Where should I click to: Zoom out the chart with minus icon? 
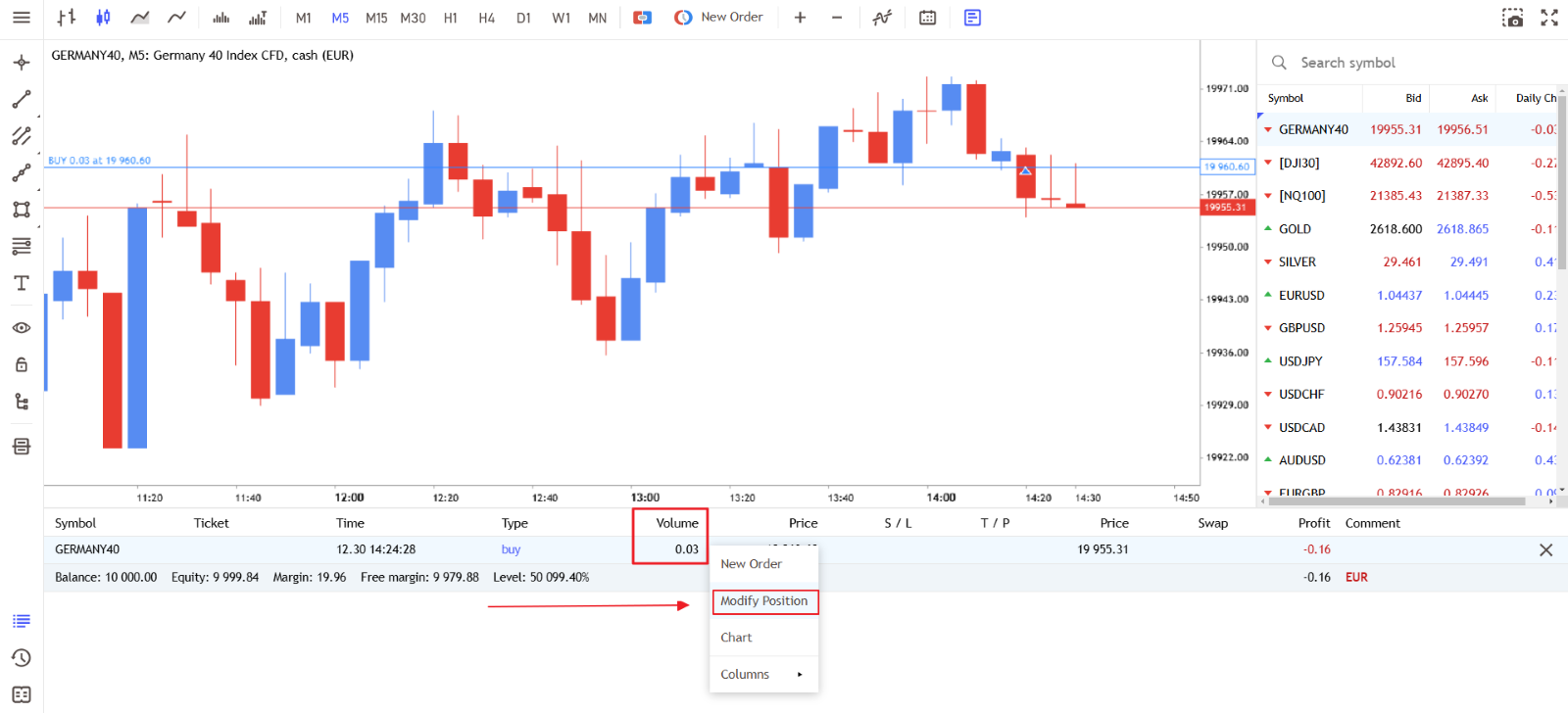[837, 18]
